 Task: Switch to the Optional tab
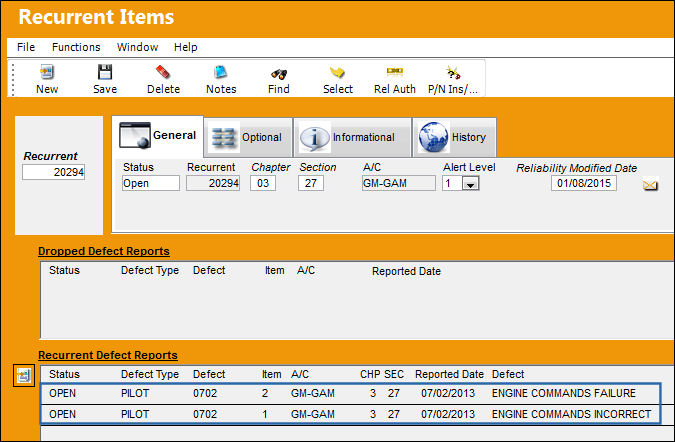click(248, 137)
